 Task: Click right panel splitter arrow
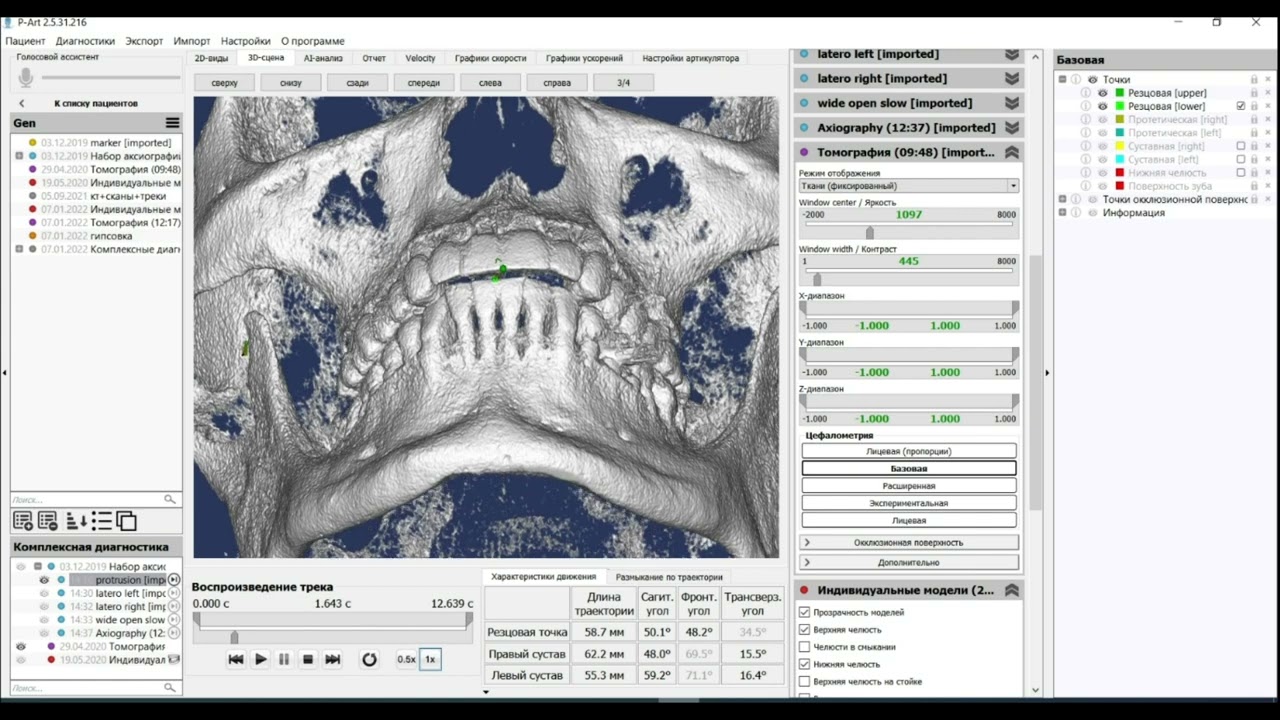pyautogui.click(x=1047, y=372)
